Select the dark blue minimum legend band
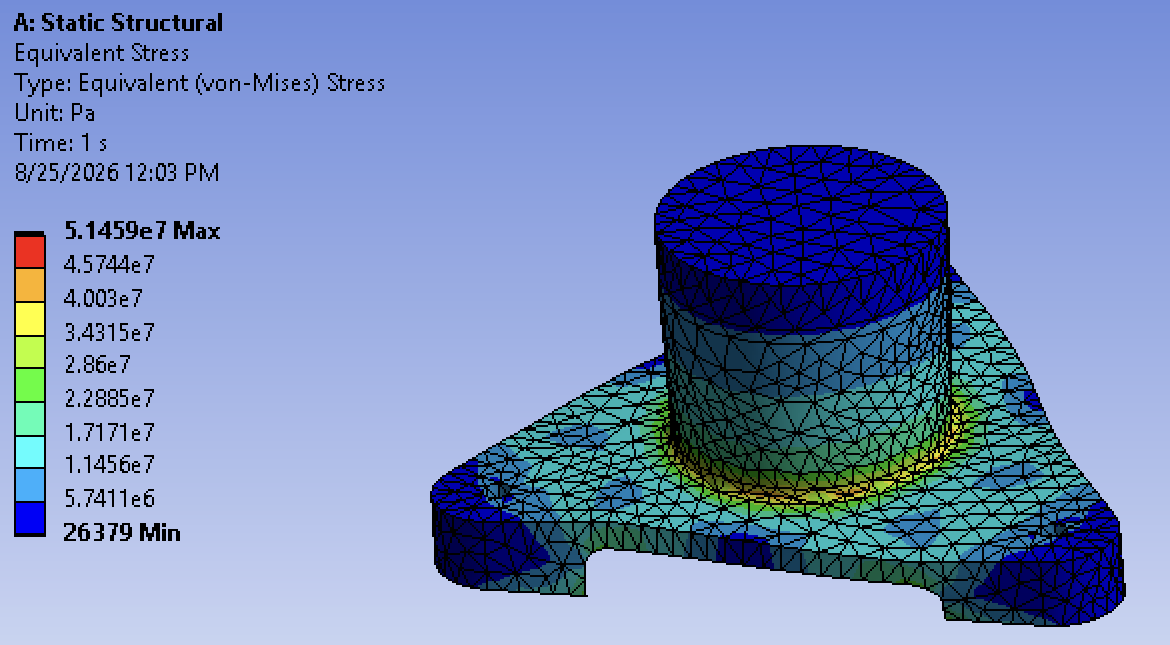Viewport: 1170px width, 645px height. click(30, 518)
